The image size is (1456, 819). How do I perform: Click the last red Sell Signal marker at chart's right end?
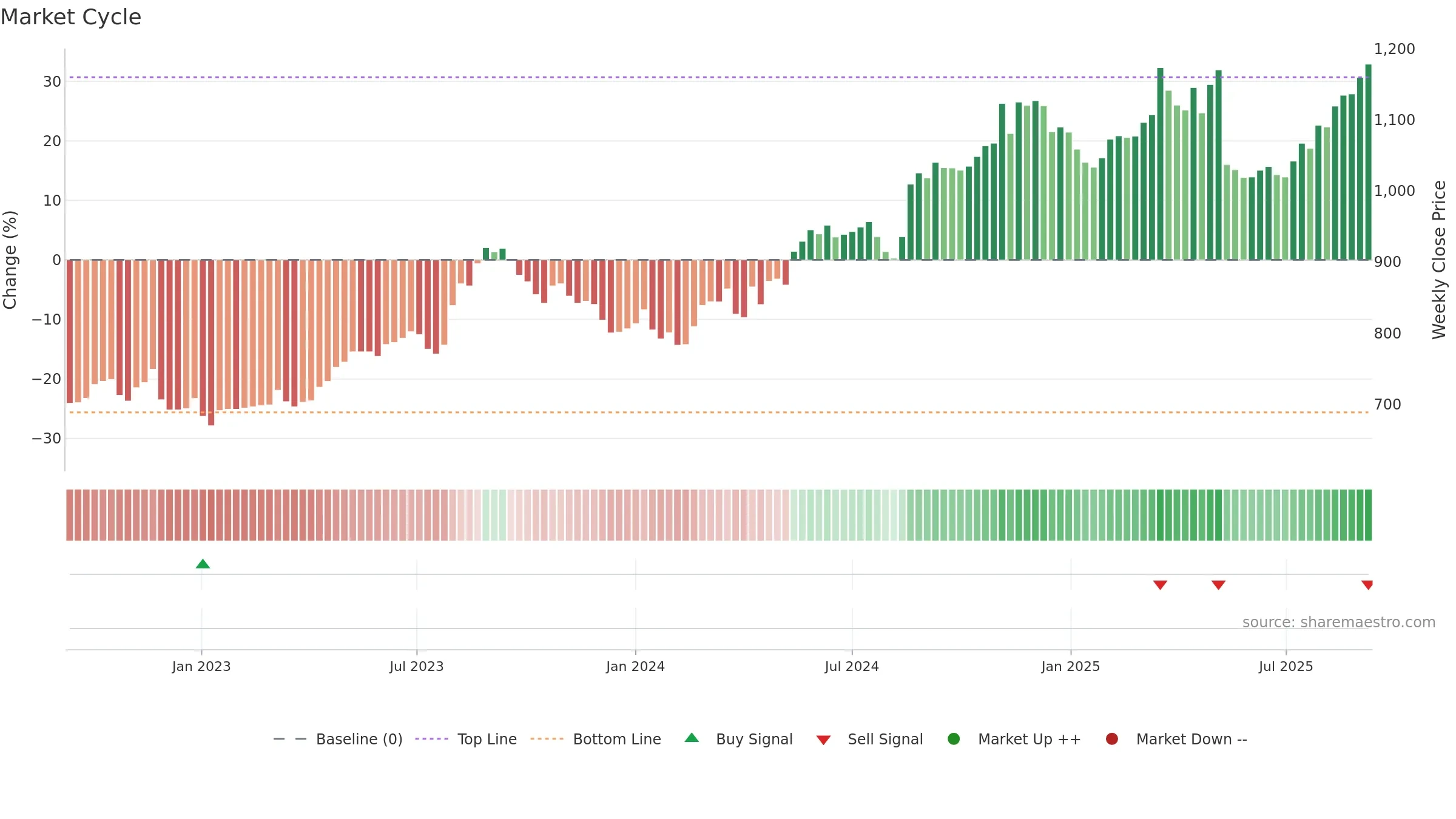pos(1367,585)
